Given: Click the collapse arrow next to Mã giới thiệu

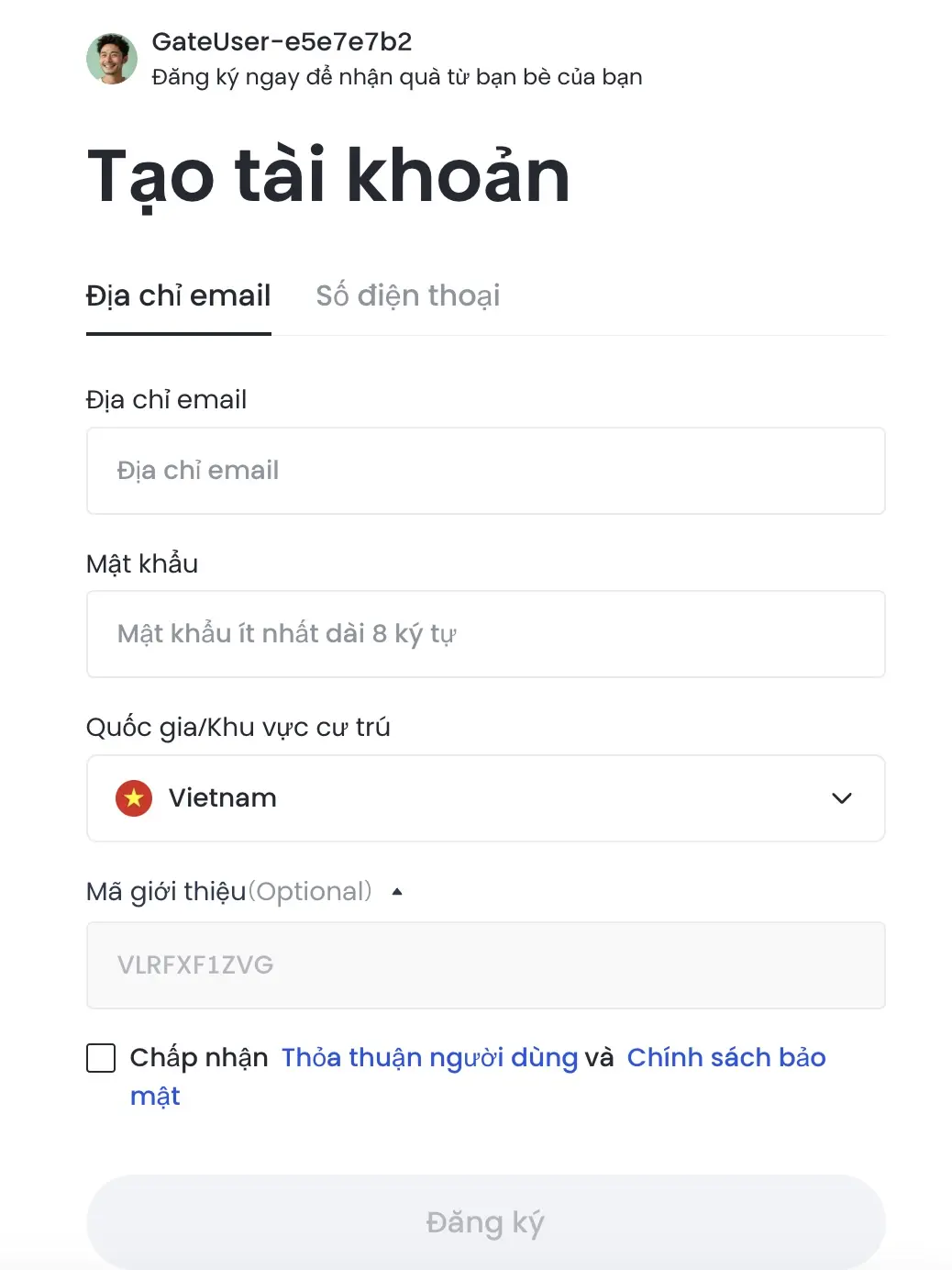Looking at the screenshot, I should (x=397, y=891).
